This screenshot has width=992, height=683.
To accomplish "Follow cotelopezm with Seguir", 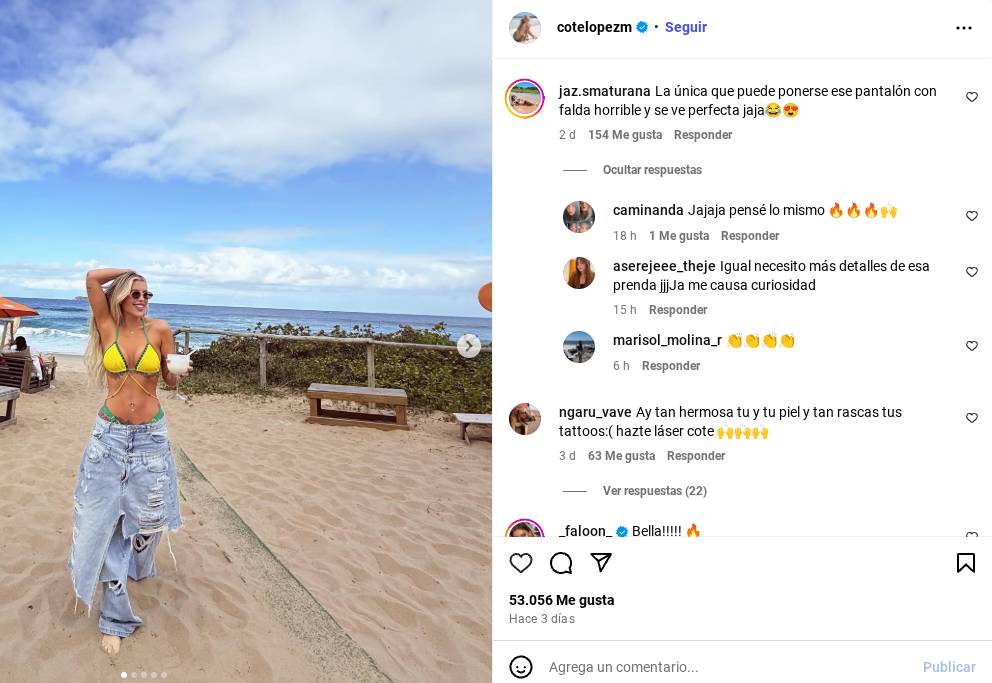I will point(686,27).
